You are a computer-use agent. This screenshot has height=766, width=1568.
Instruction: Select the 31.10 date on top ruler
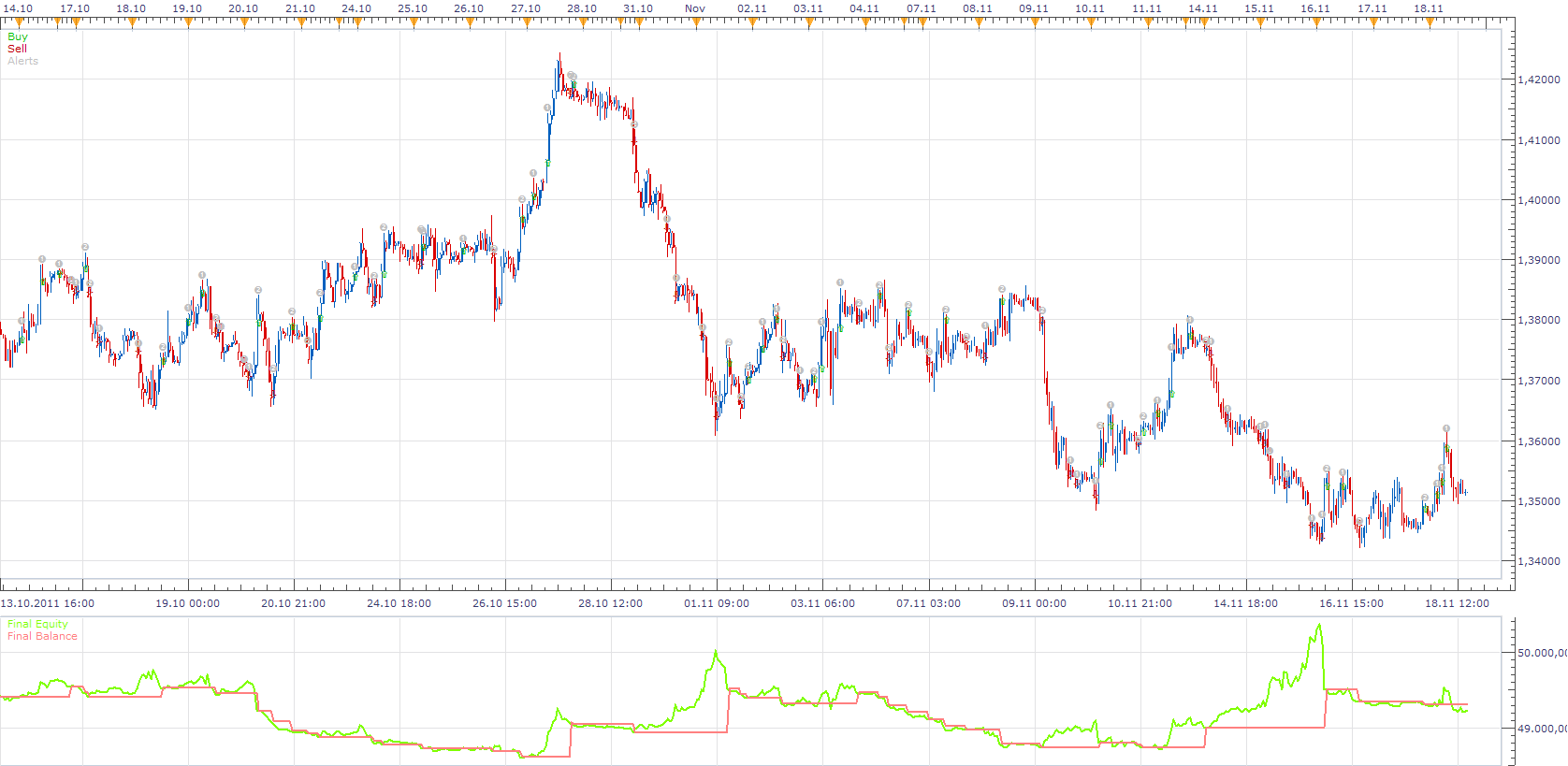638,8
